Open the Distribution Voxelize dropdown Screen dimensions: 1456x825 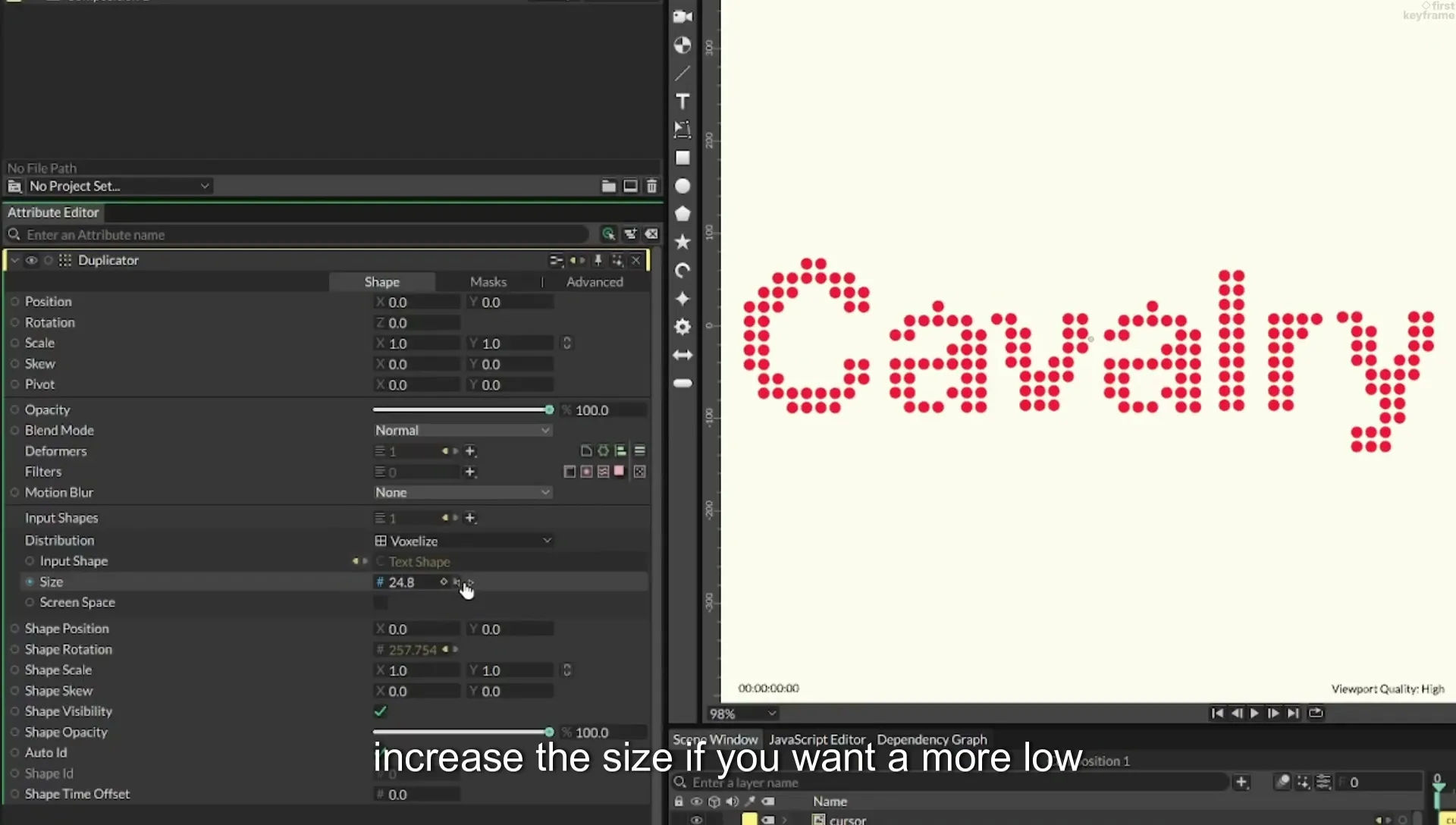coord(463,541)
